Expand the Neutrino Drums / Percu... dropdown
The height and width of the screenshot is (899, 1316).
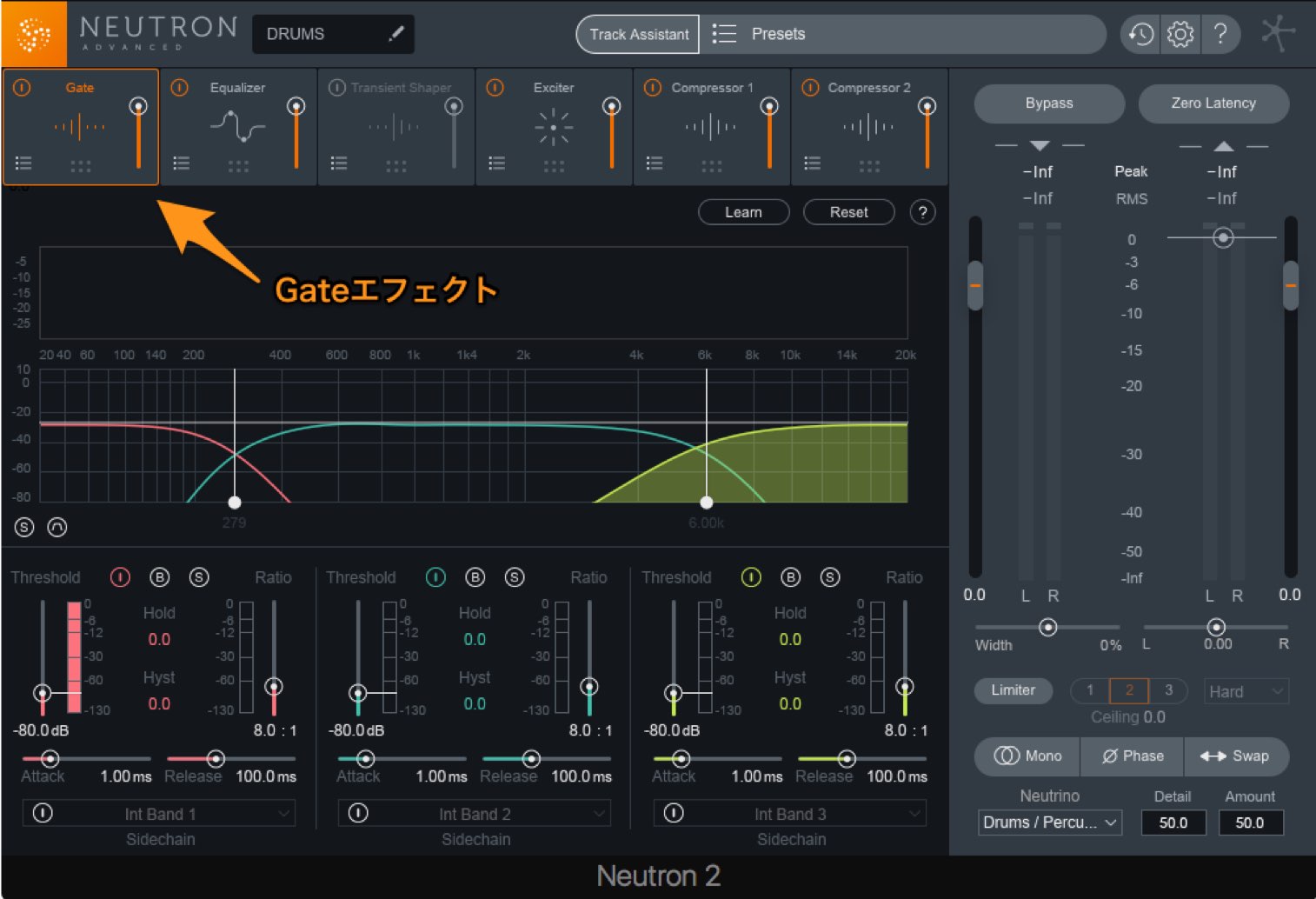tap(1050, 822)
